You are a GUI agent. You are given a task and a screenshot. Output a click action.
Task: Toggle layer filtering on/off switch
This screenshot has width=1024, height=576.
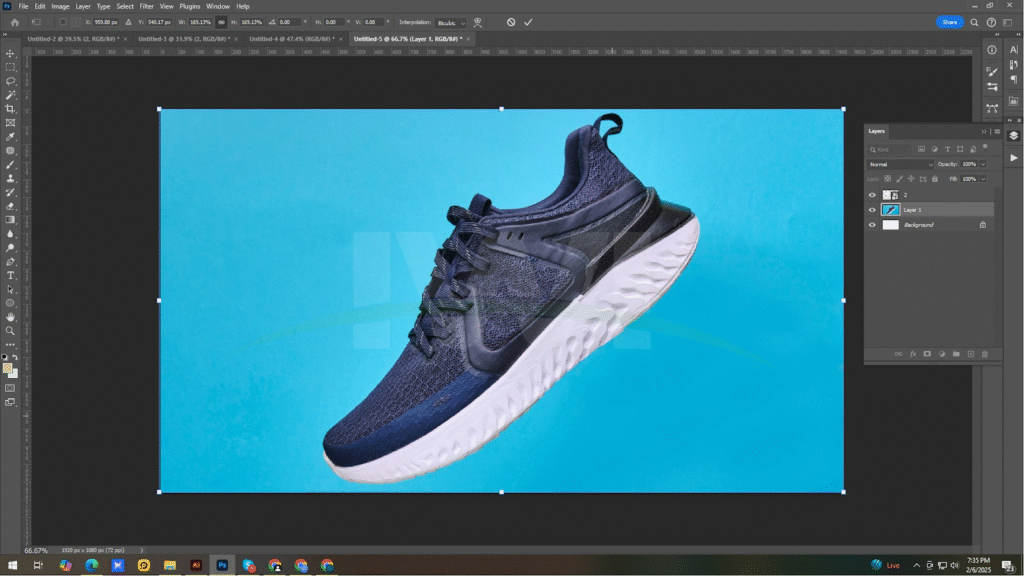pos(985,148)
